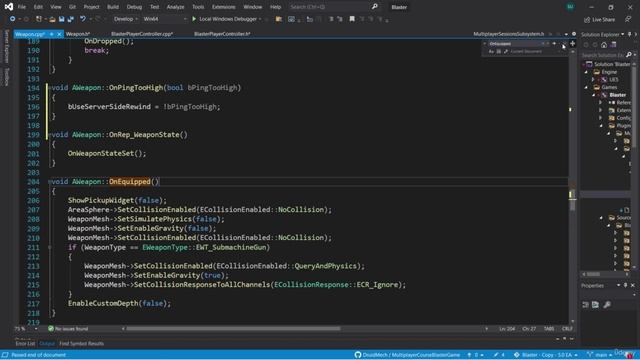Click in the Search (Ctrl+Q) box
The height and width of the screenshot is (360, 640).
click(329, 7)
